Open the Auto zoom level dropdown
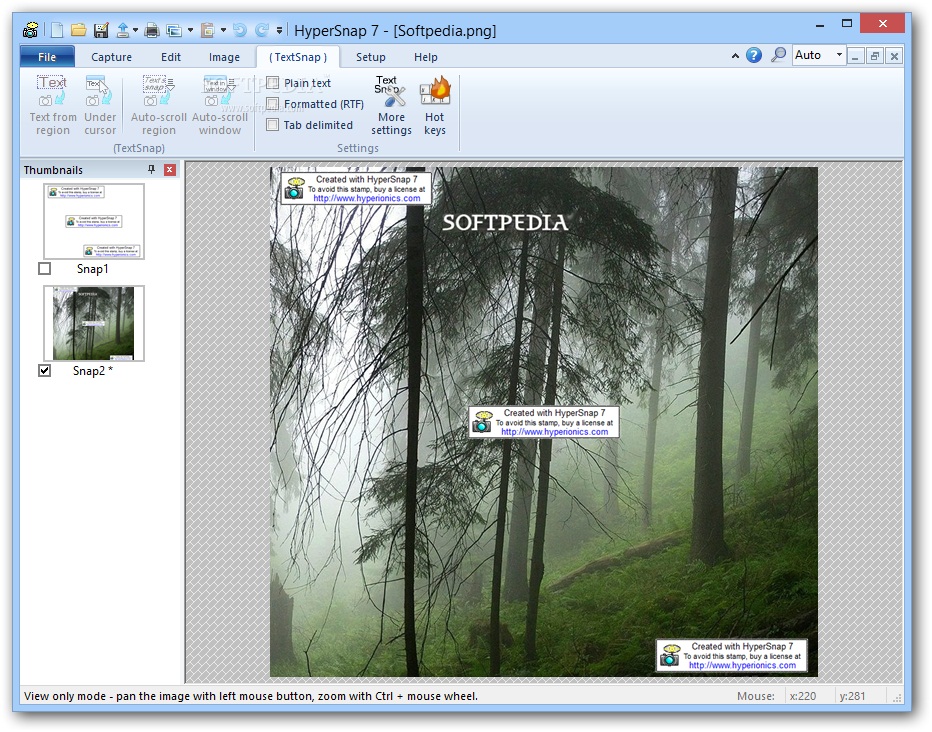The image size is (932, 732). (839, 55)
